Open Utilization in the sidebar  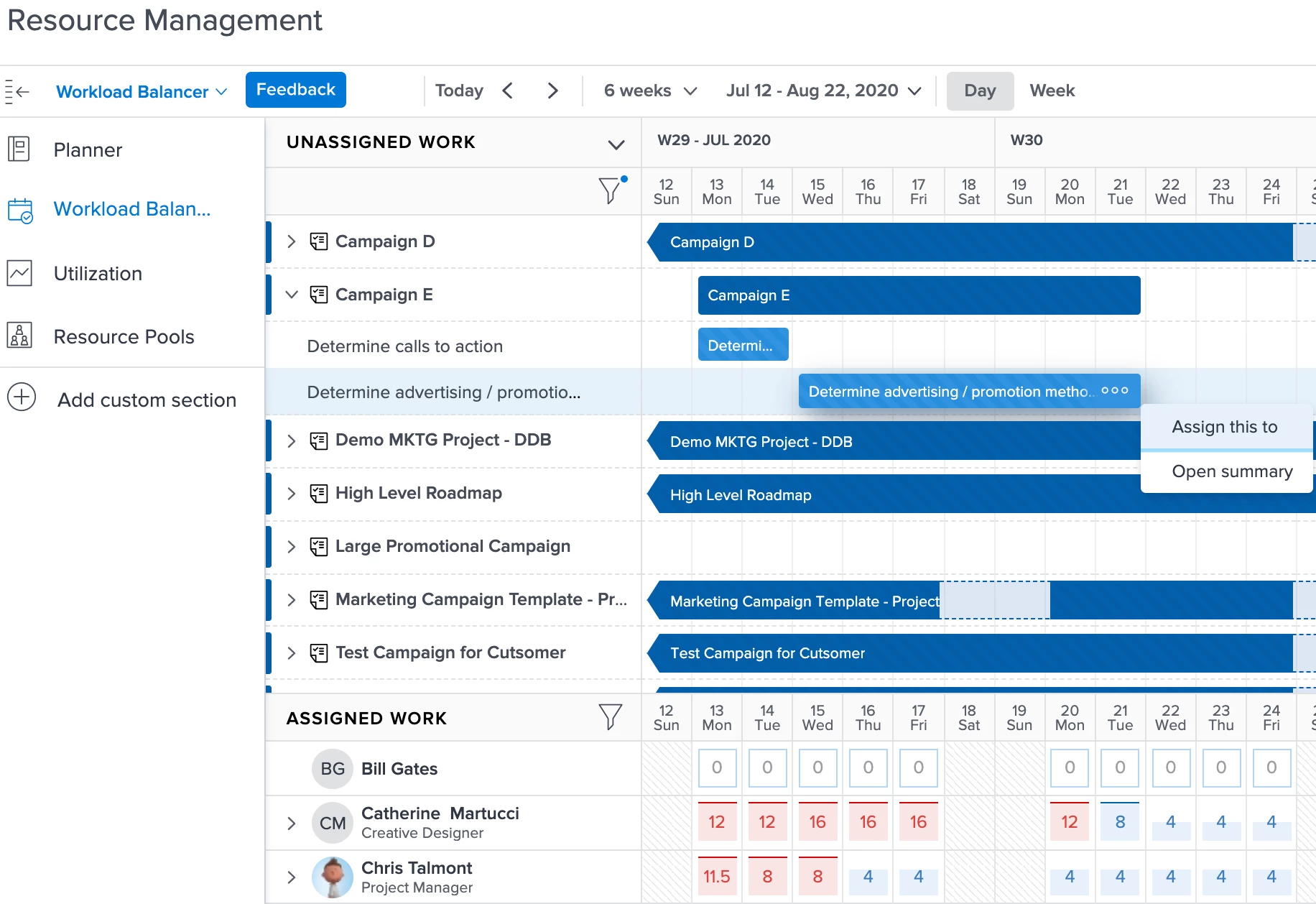(98, 273)
